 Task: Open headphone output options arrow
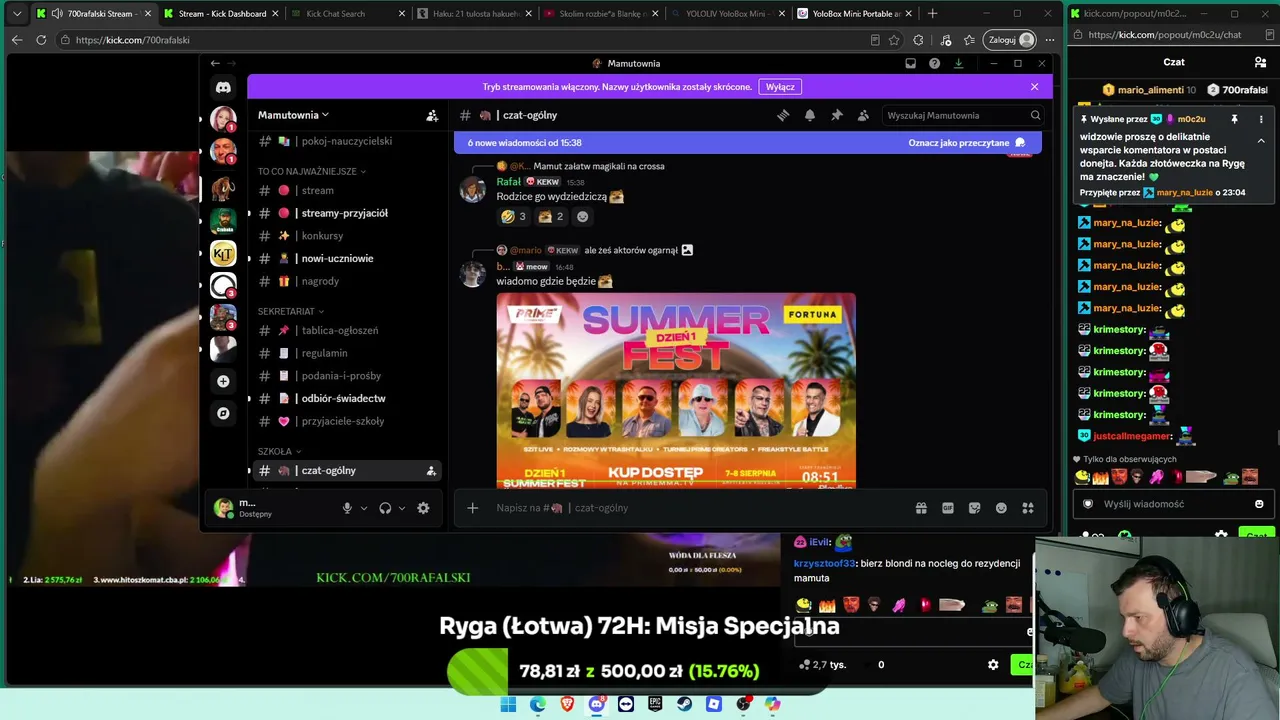coord(402,508)
